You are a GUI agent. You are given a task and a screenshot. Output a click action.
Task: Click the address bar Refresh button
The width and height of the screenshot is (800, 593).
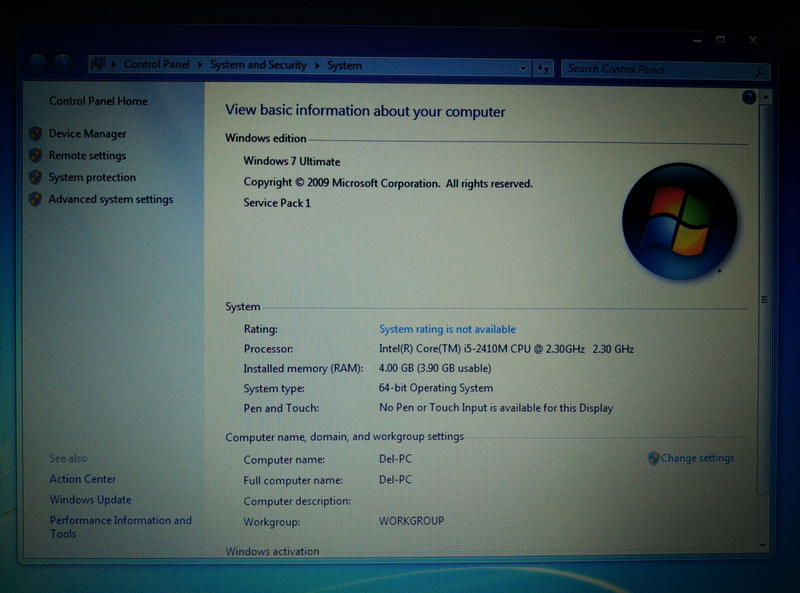543,68
